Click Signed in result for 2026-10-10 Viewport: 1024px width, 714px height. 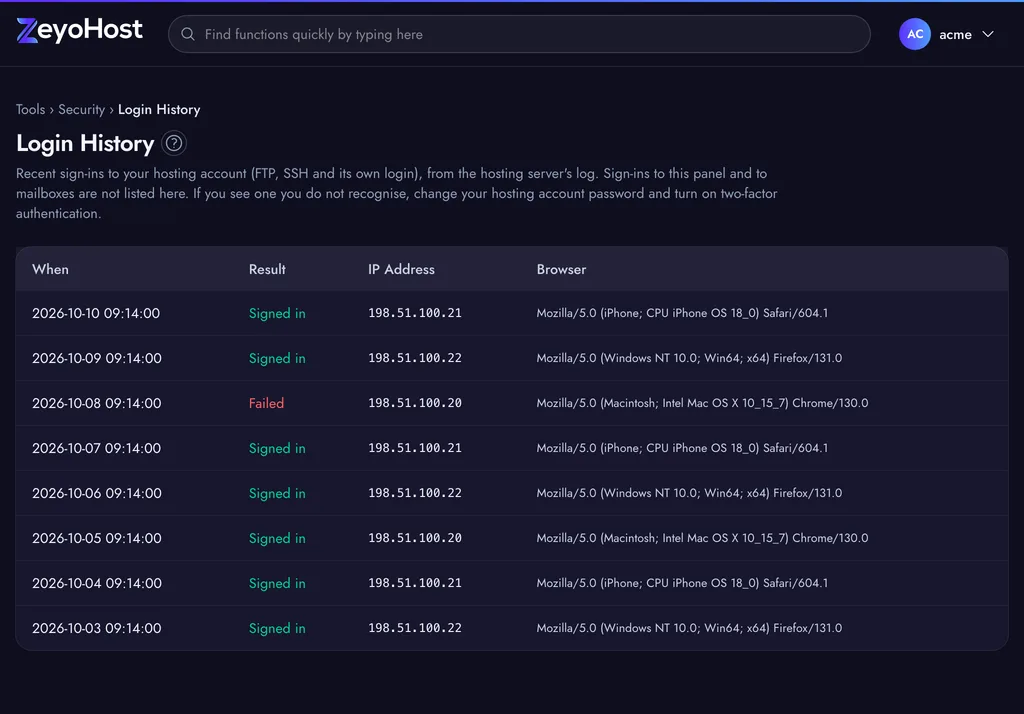(277, 314)
